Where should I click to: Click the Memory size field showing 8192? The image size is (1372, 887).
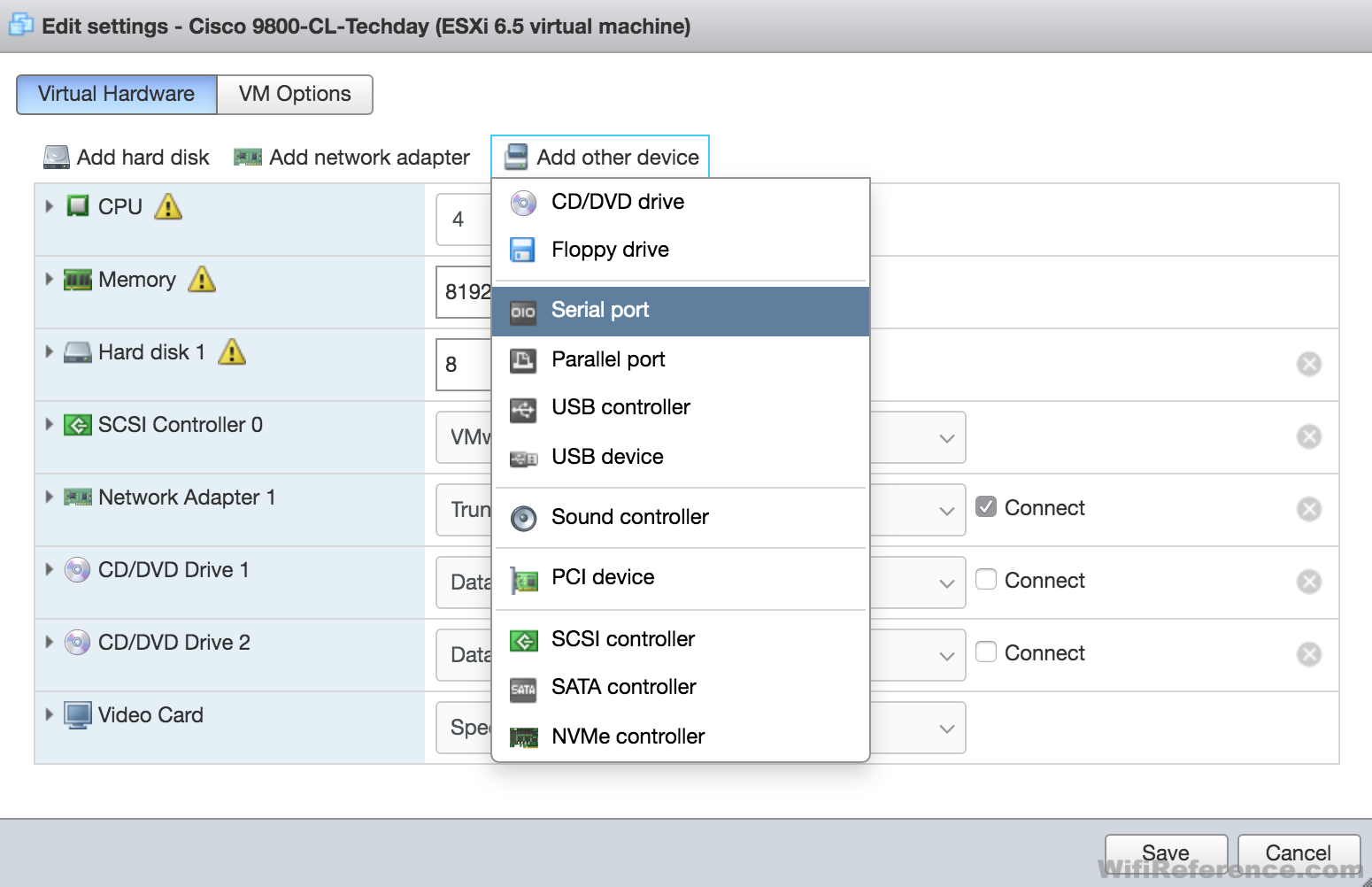coord(465,292)
